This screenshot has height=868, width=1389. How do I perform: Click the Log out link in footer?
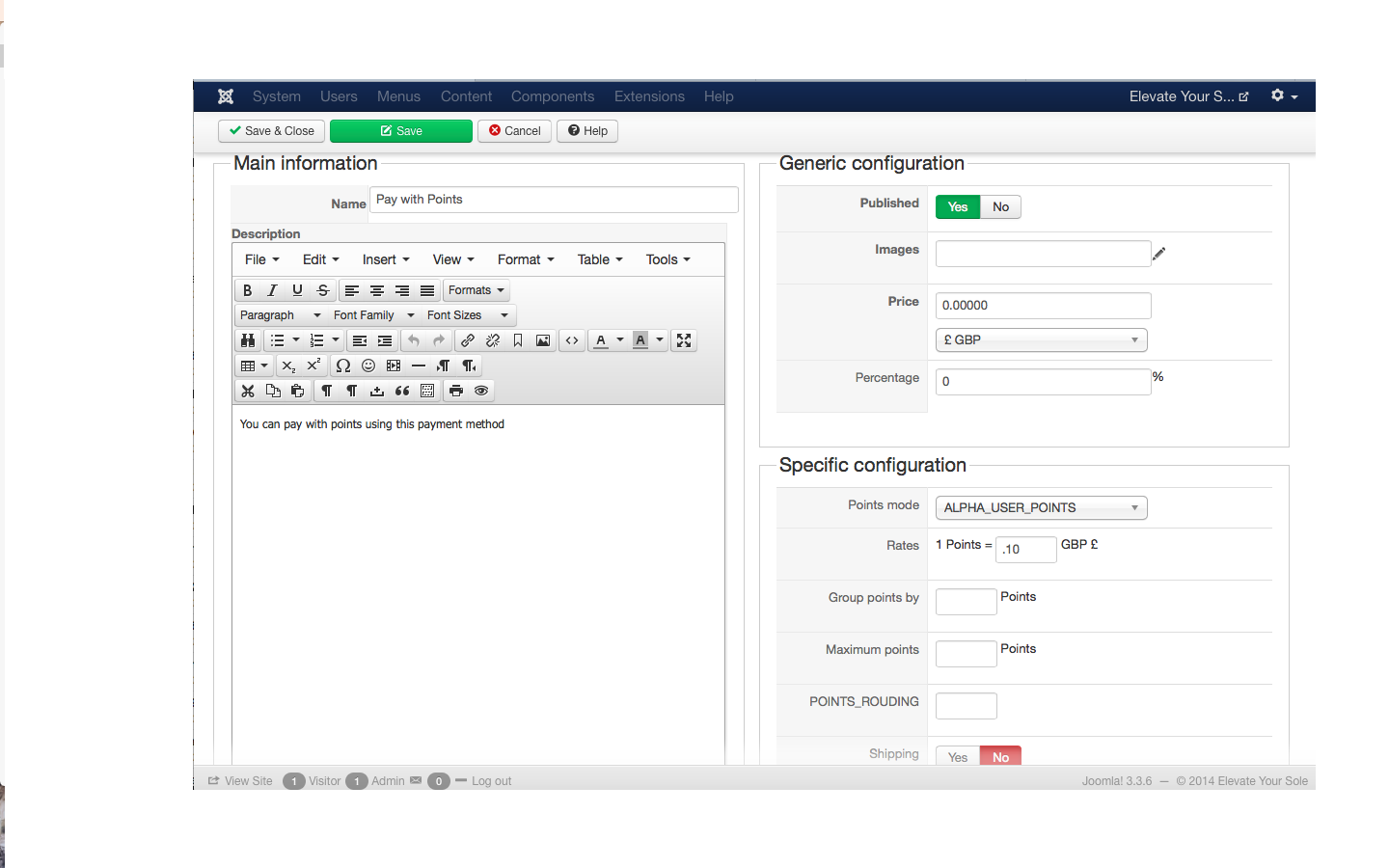point(491,781)
